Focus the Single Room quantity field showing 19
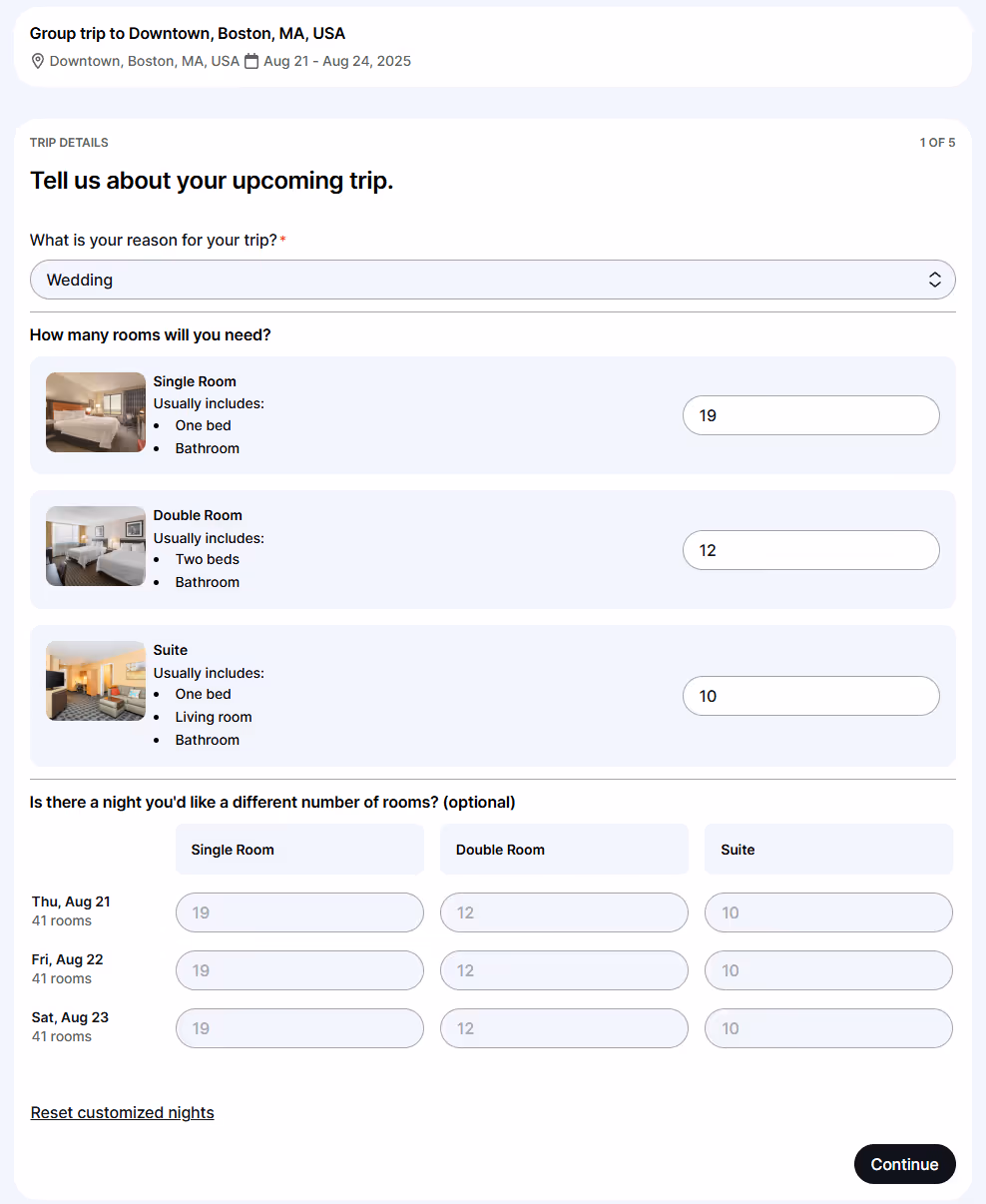 (811, 415)
